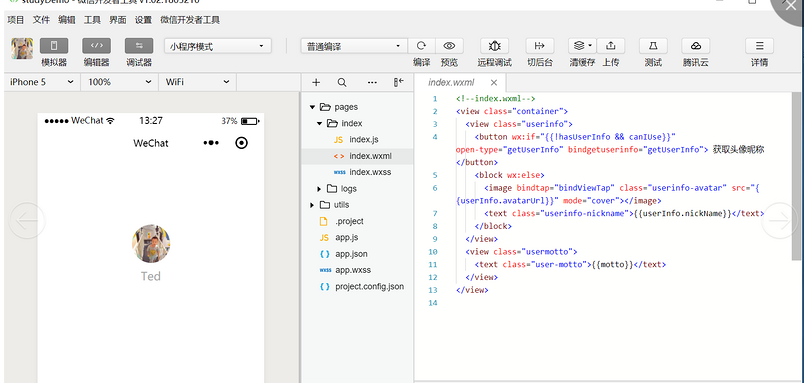Click the test flask icon

click(653, 46)
